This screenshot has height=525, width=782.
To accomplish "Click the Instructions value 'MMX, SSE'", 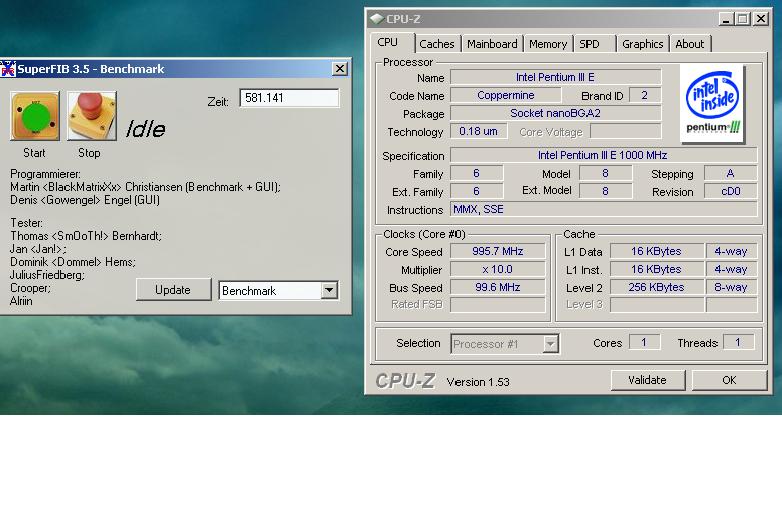I will 603,209.
